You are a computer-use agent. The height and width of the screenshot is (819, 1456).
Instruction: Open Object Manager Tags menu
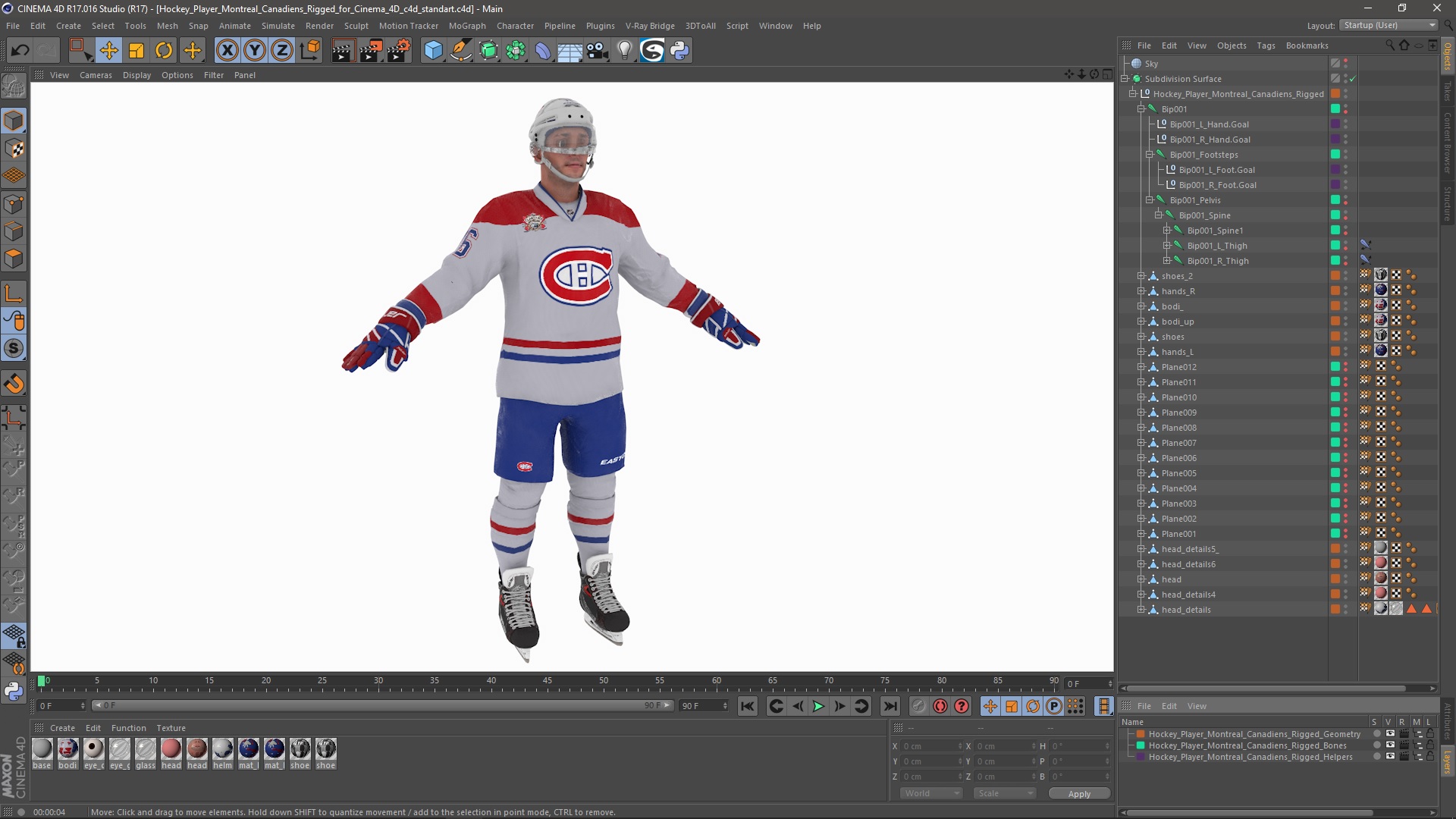[1266, 45]
